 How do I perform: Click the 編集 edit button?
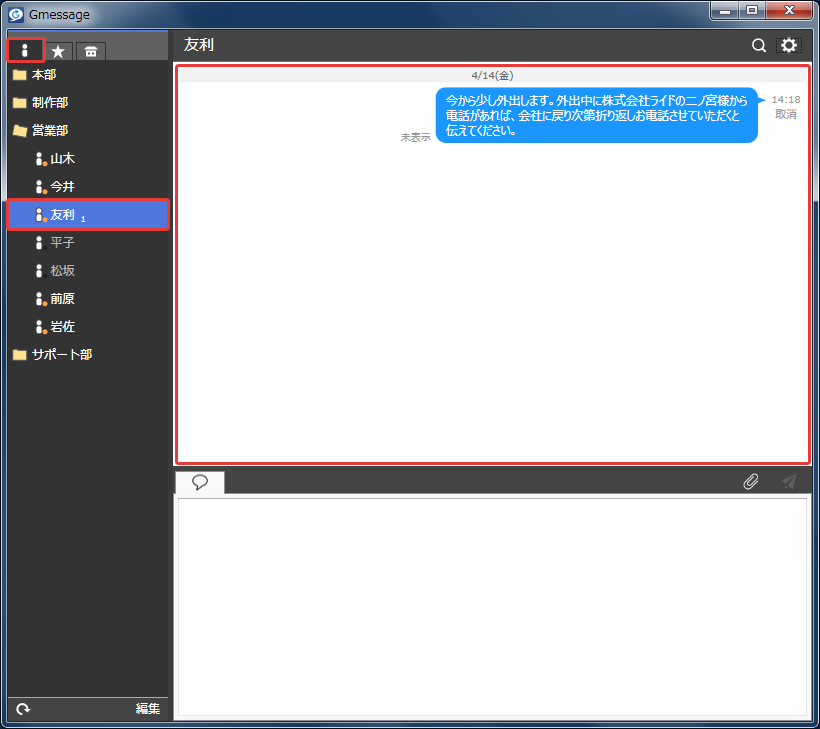[148, 709]
